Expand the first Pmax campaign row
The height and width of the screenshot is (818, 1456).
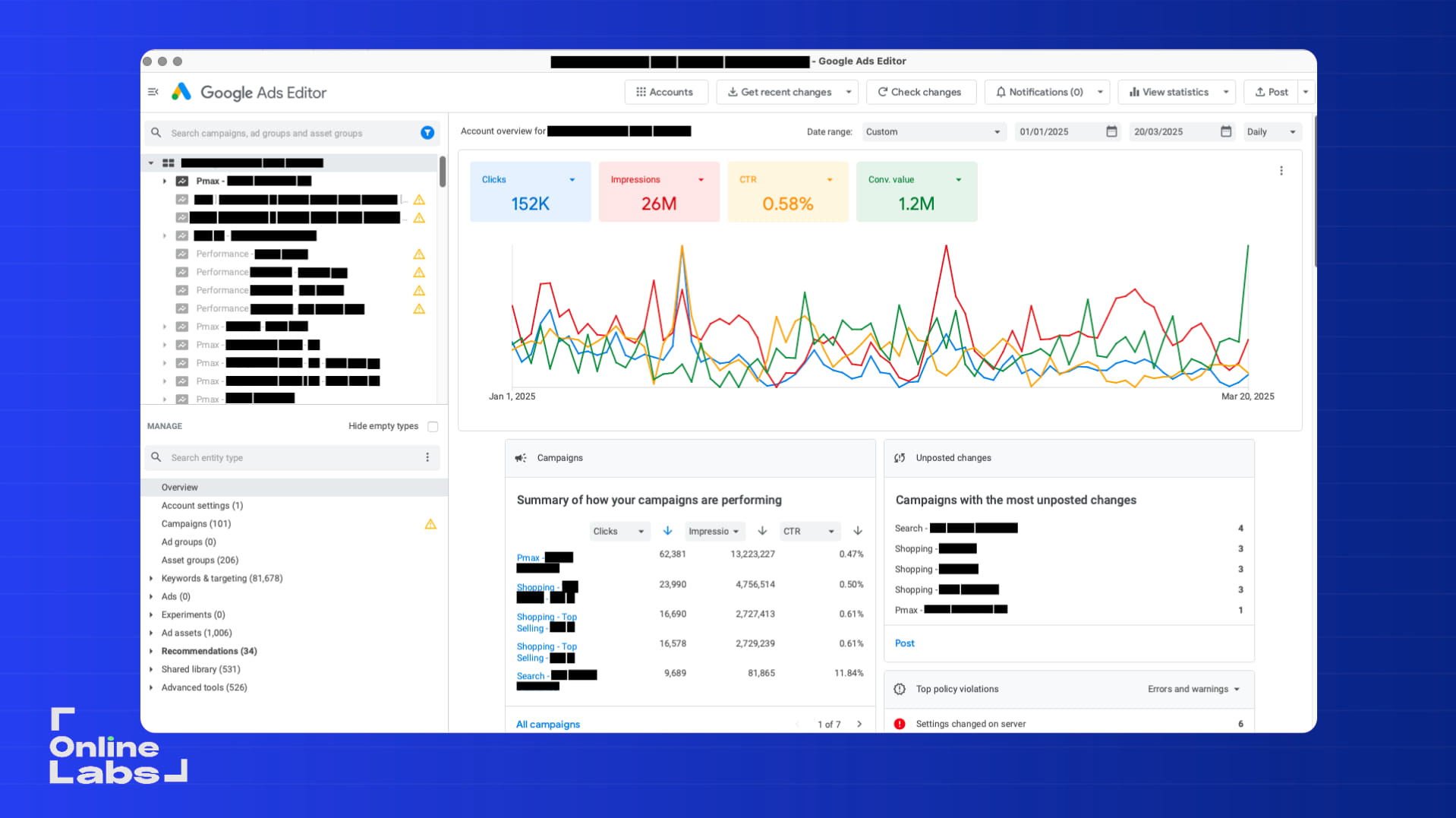coord(165,181)
